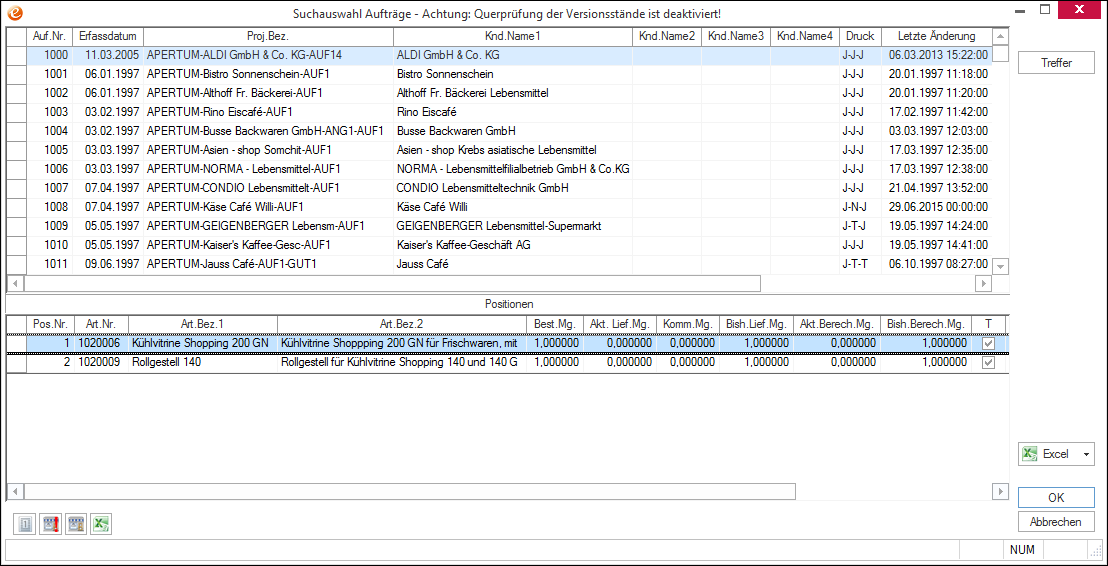Click the orders list horizontal scrollbar left arrow
Screen dimensions: 1108x566
(15, 283)
